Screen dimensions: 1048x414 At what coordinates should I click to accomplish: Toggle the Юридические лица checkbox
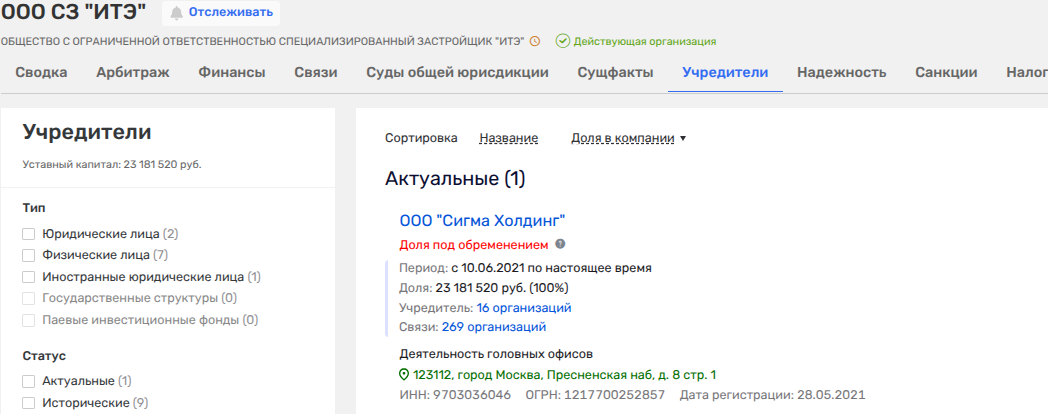[29, 234]
